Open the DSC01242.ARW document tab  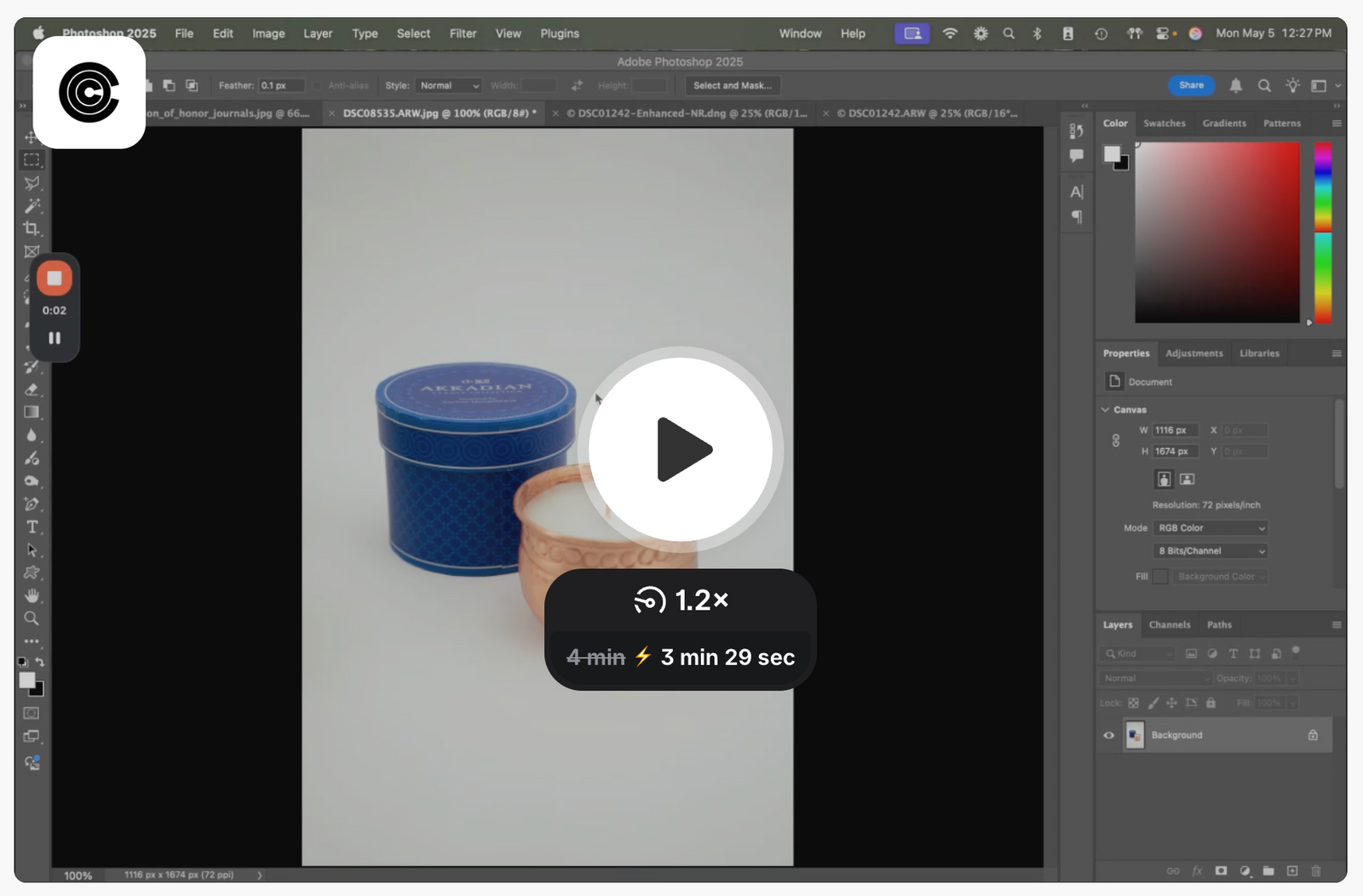point(924,112)
